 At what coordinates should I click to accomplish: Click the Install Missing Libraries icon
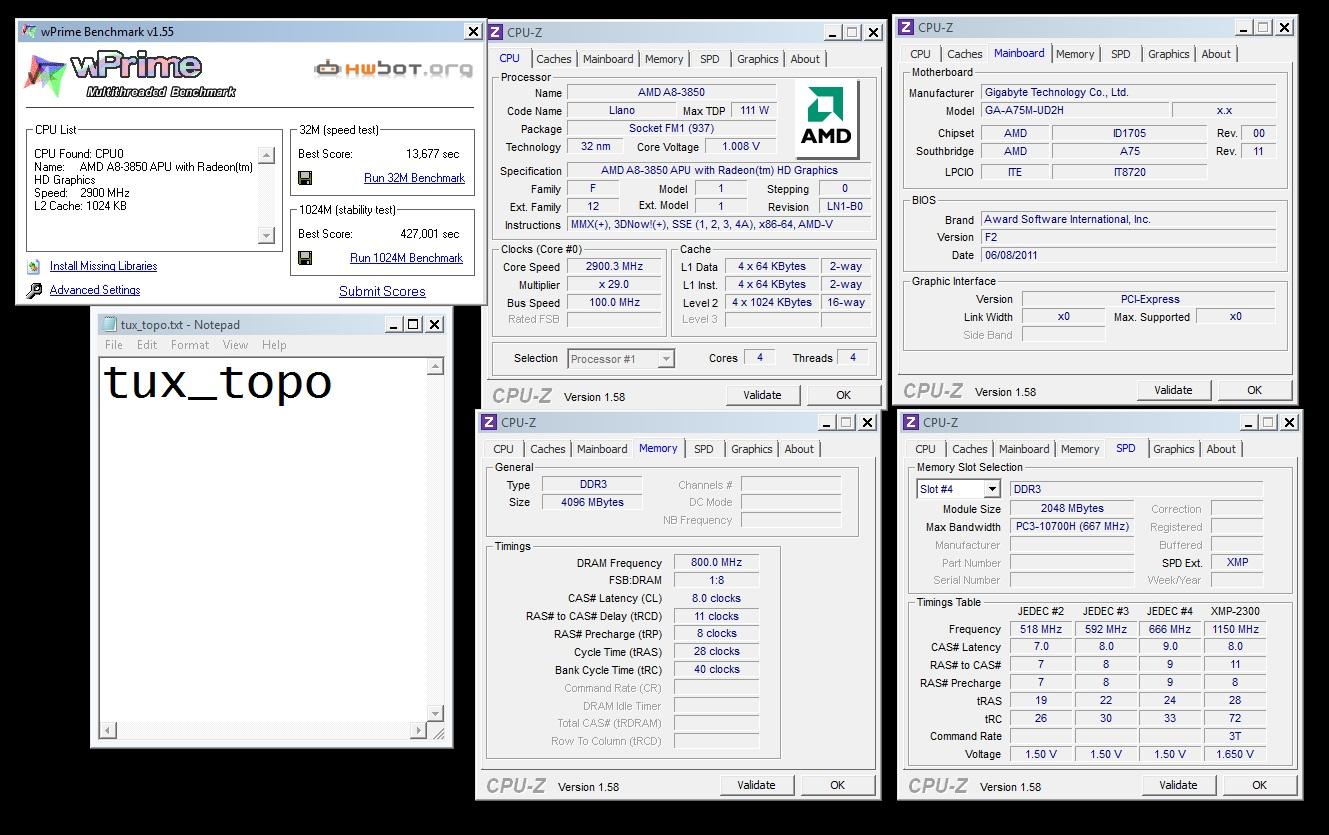tap(34, 266)
